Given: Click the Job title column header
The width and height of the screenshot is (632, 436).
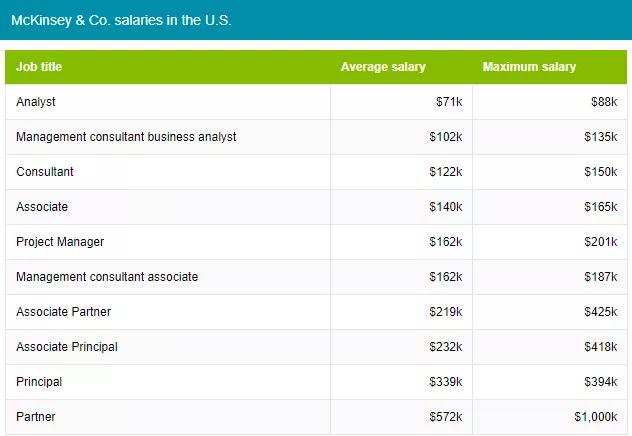Looking at the screenshot, I should 39,67.
